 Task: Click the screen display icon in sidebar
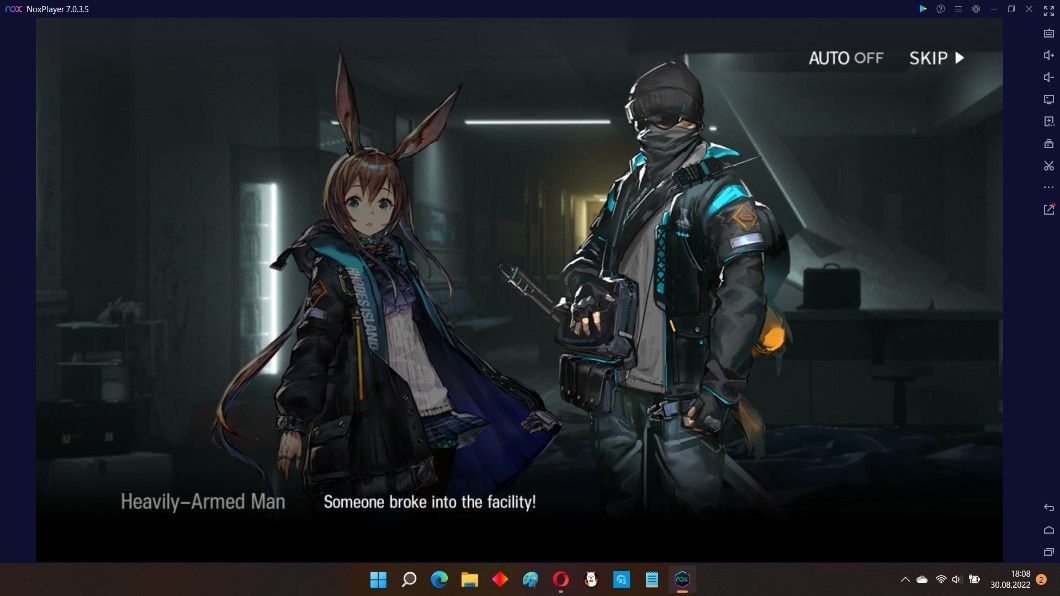[x=1049, y=100]
